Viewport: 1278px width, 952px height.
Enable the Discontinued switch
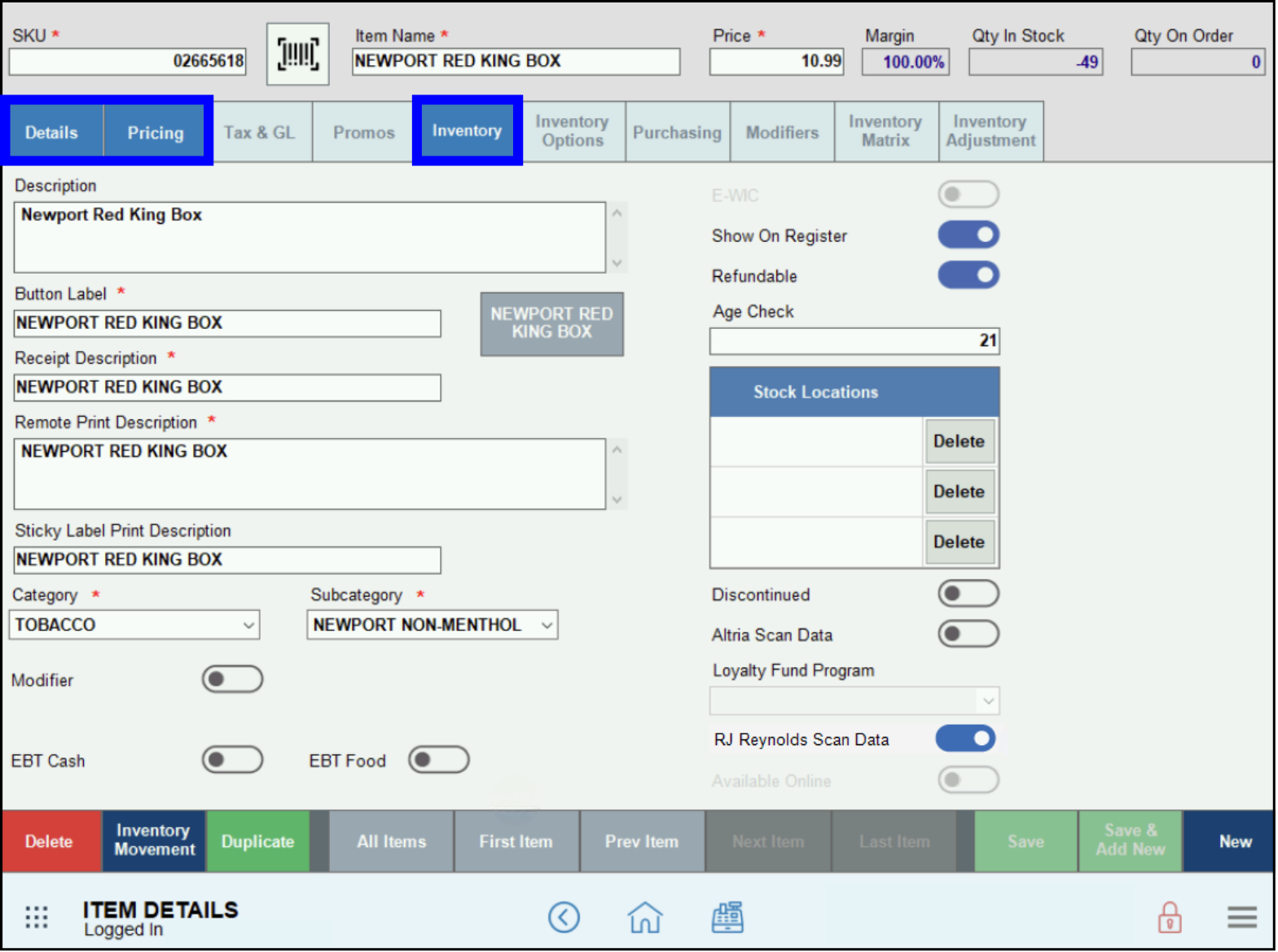tap(968, 594)
